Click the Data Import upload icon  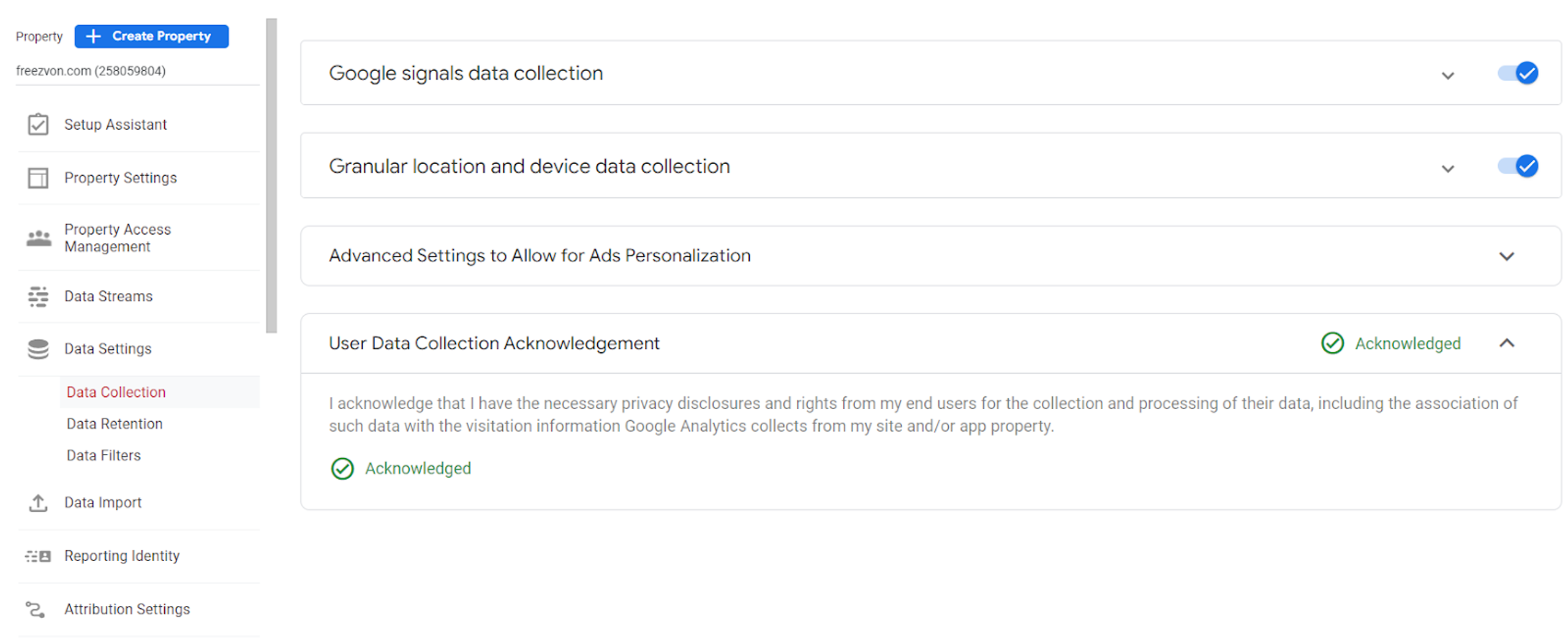(38, 503)
